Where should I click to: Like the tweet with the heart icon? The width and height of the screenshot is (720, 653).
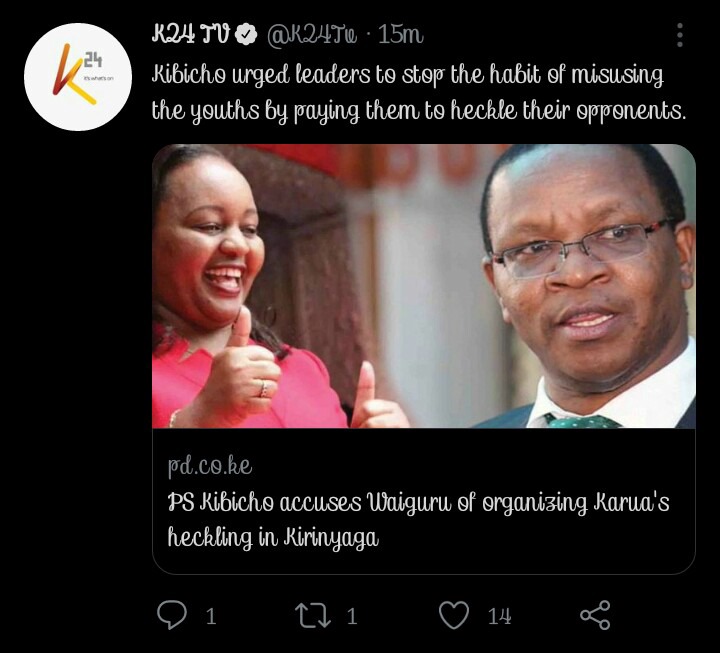[x=454, y=615]
